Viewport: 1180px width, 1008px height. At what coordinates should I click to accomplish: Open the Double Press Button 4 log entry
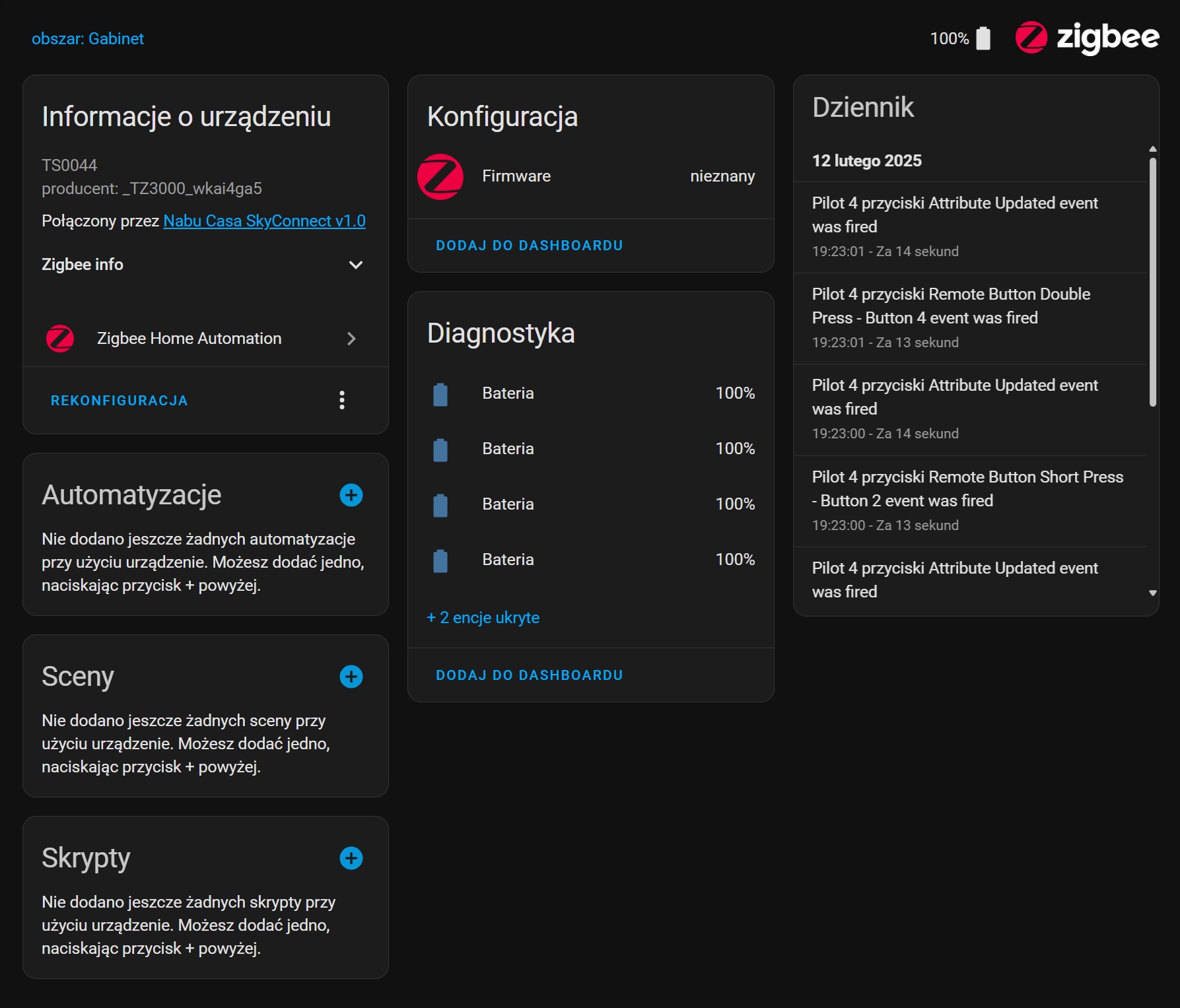[950, 306]
